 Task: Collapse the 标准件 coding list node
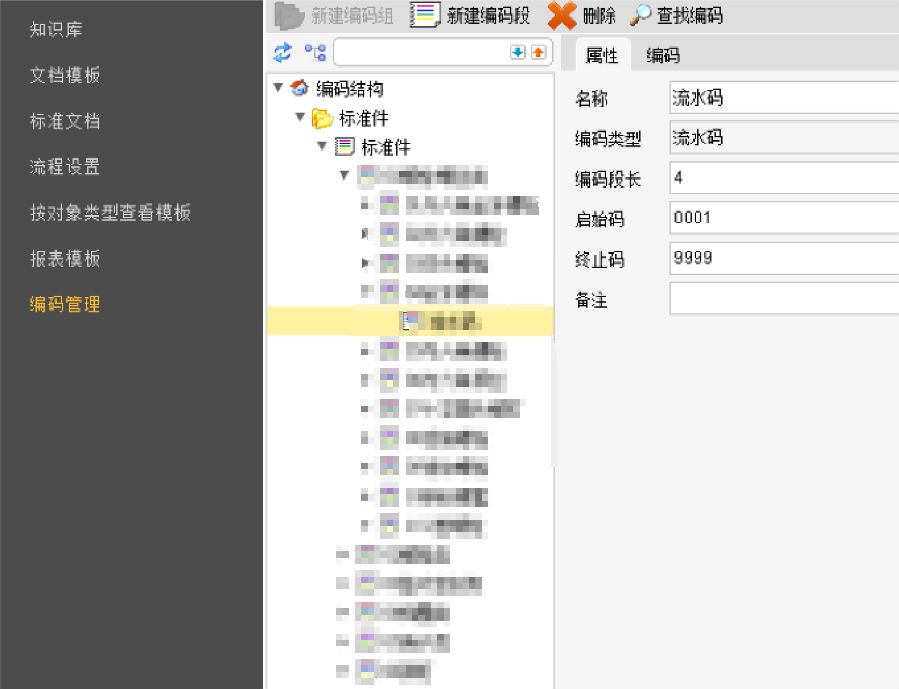tap(322, 146)
